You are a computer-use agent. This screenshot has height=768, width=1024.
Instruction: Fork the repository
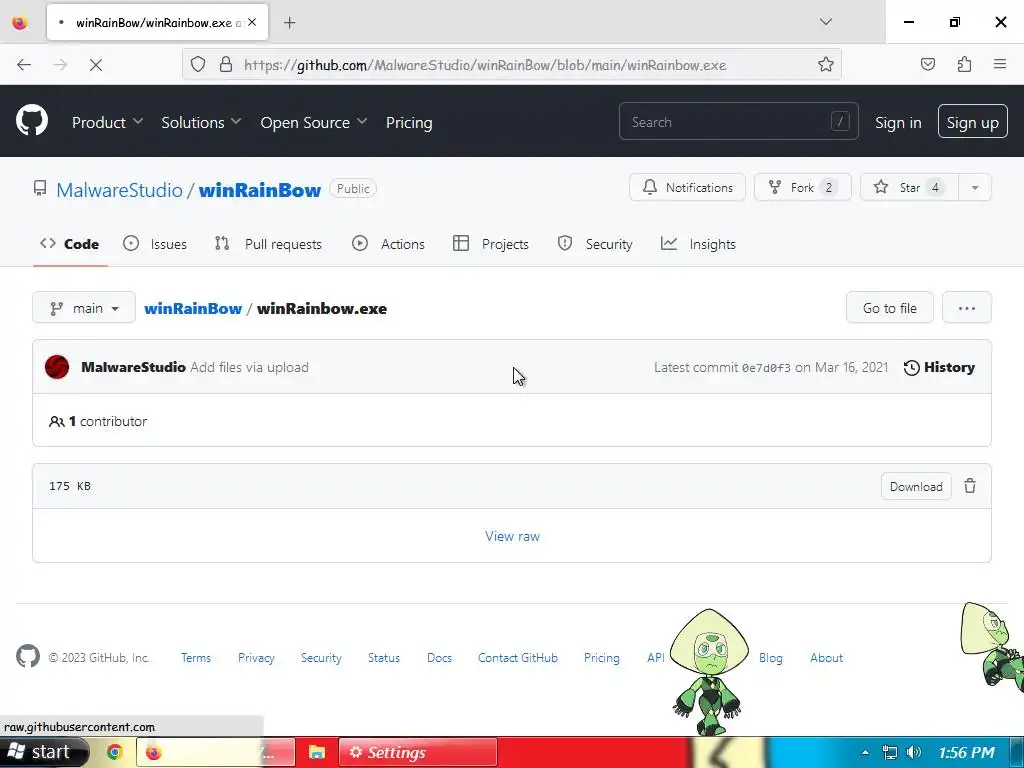803,187
